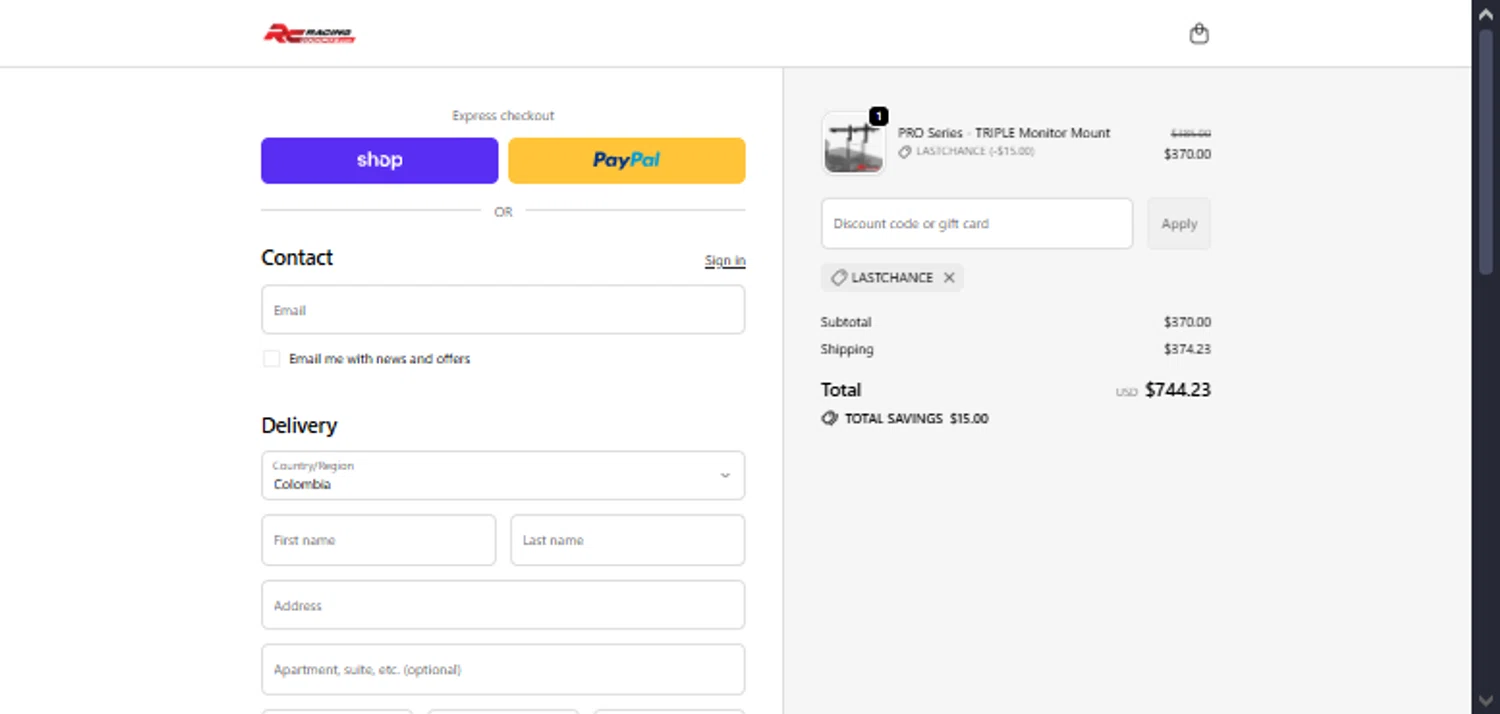The height and width of the screenshot is (714, 1500).
Task: Click product name PRO Series - TRIPLE Monitor Mount
Action: click(1004, 133)
